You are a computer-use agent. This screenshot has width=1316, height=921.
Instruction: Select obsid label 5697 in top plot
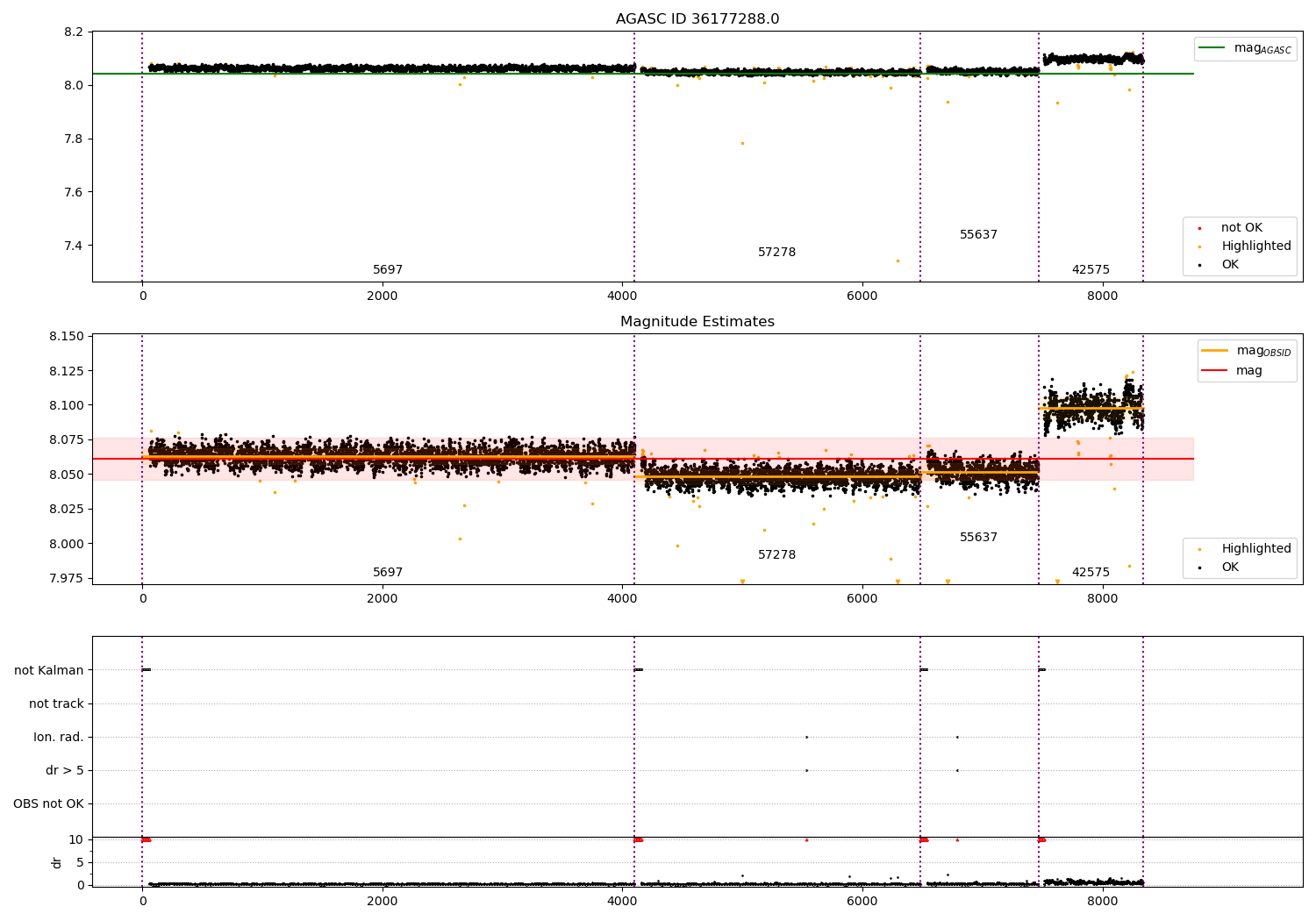pyautogui.click(x=388, y=270)
